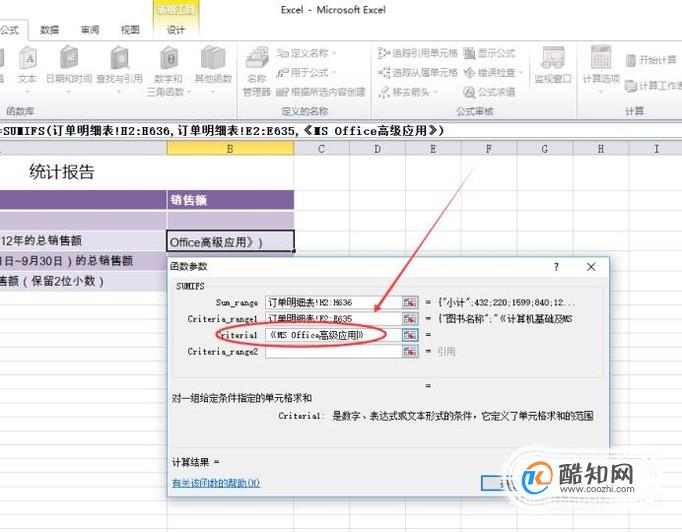Viewport: 682px width, 532px height.
Task: Click the Criteria1 input field
Action: [x=334, y=335]
